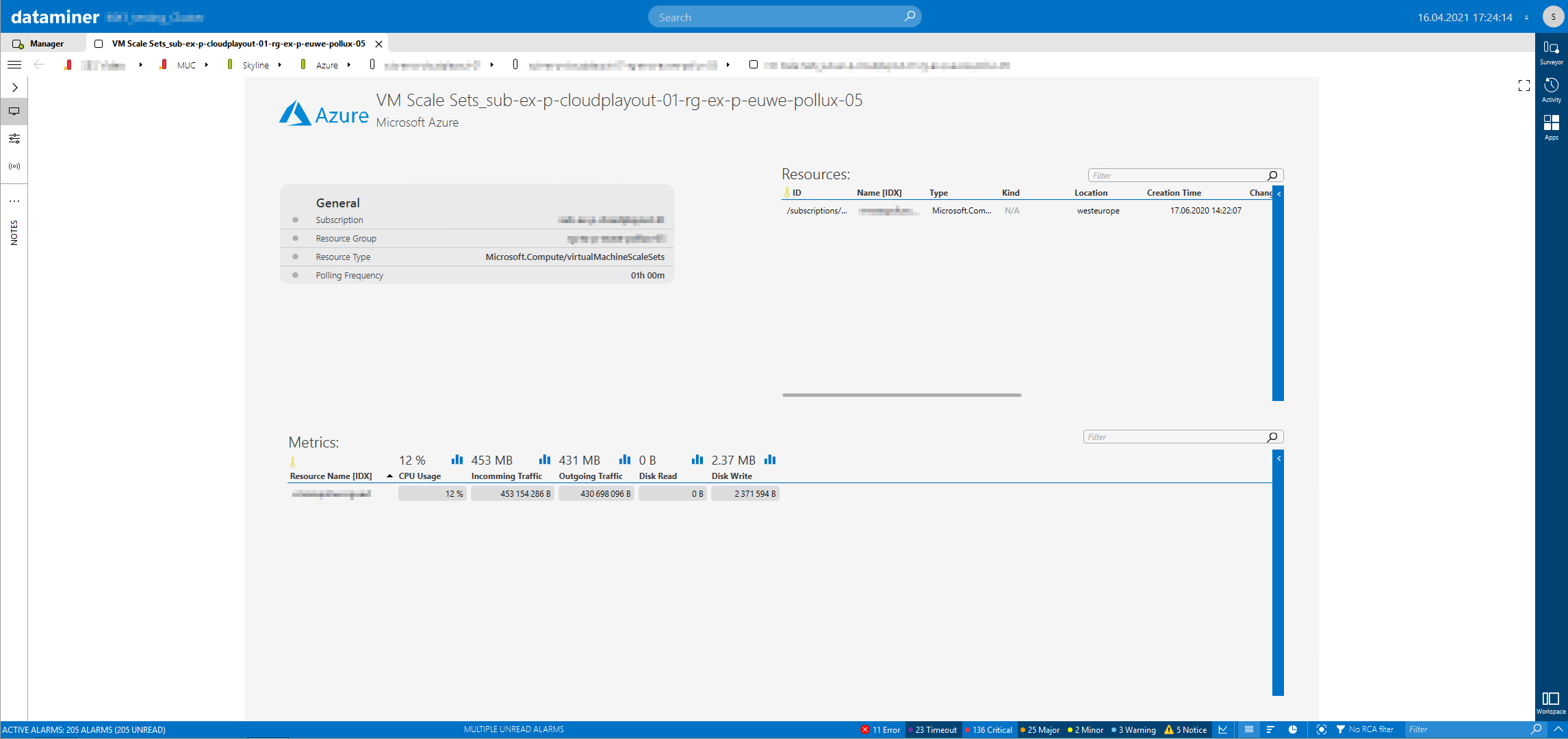Viewport: 1568px width, 739px height.
Task: Sort Resources by Location column header
Action: point(1091,193)
